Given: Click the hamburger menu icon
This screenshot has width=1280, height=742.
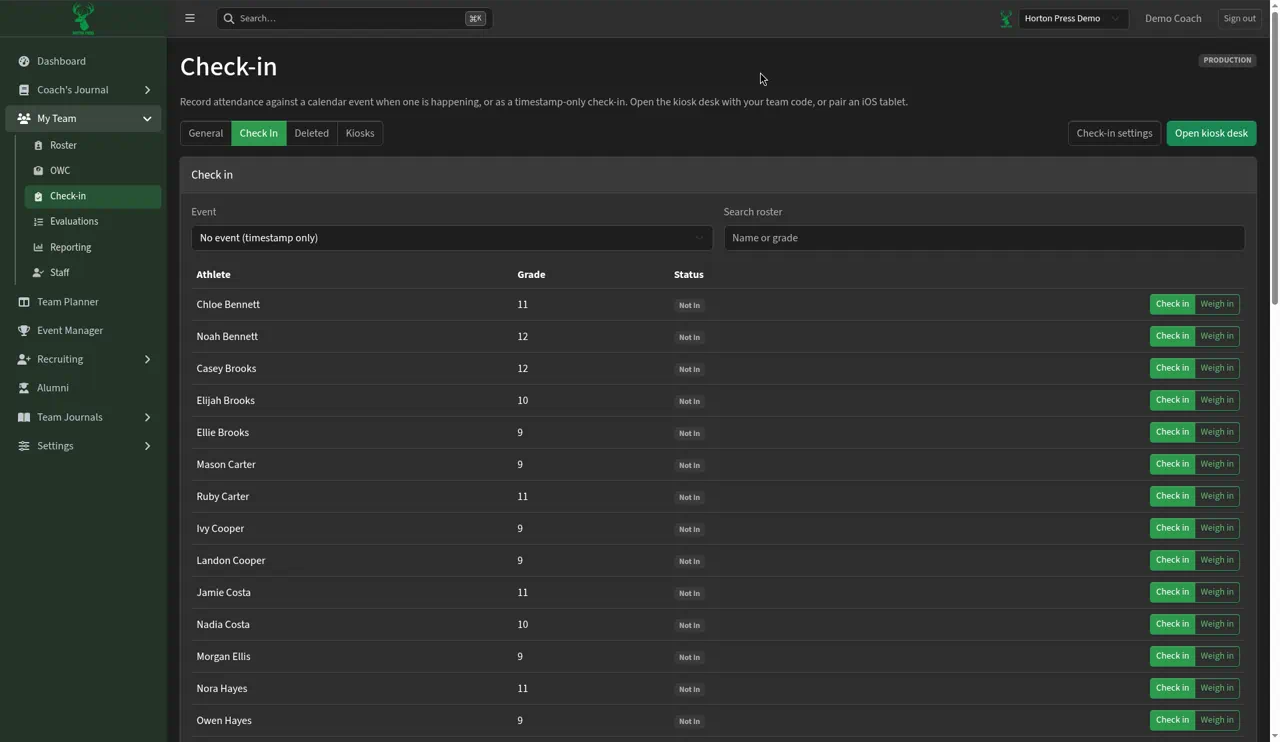Looking at the screenshot, I should click(190, 18).
